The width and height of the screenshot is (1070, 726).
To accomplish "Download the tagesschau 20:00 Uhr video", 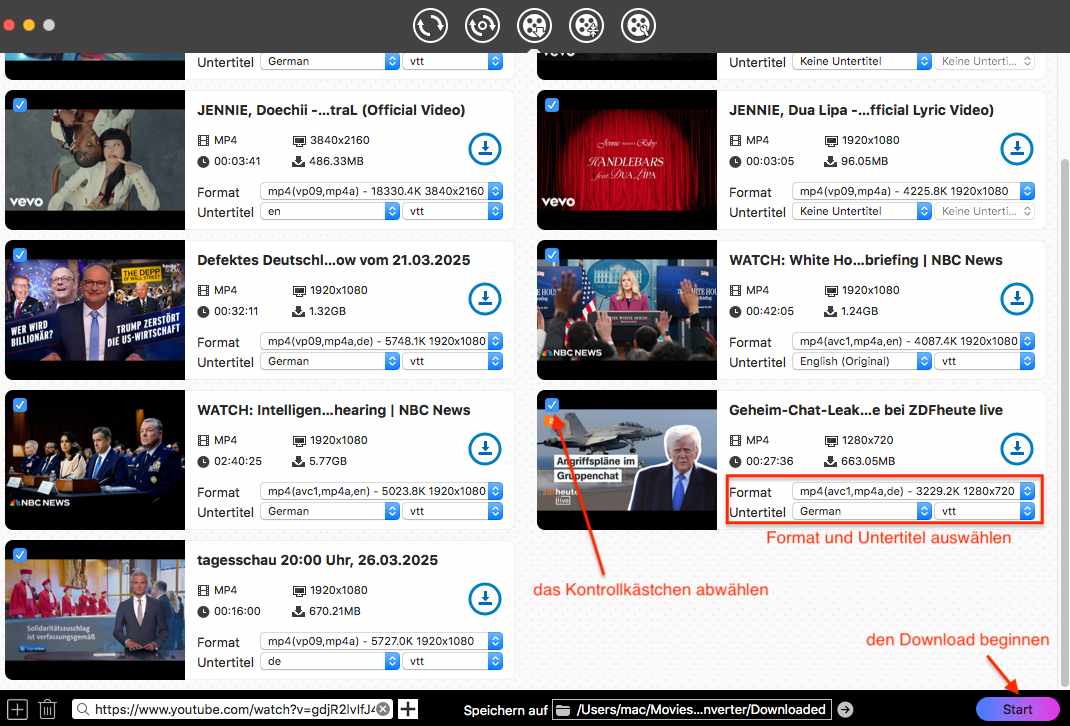I will (485, 599).
